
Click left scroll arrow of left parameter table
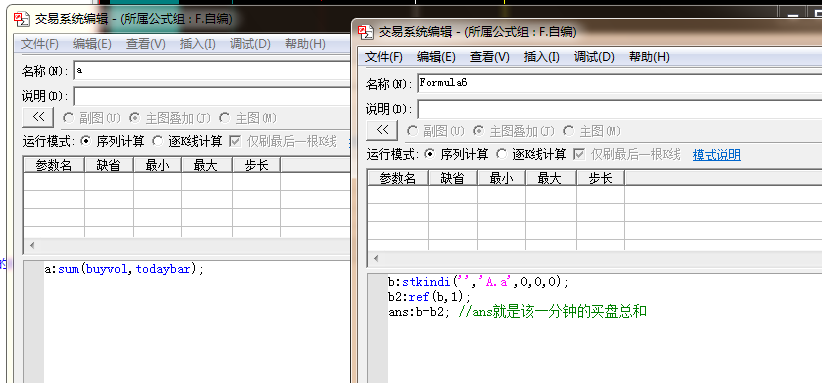[31, 245]
